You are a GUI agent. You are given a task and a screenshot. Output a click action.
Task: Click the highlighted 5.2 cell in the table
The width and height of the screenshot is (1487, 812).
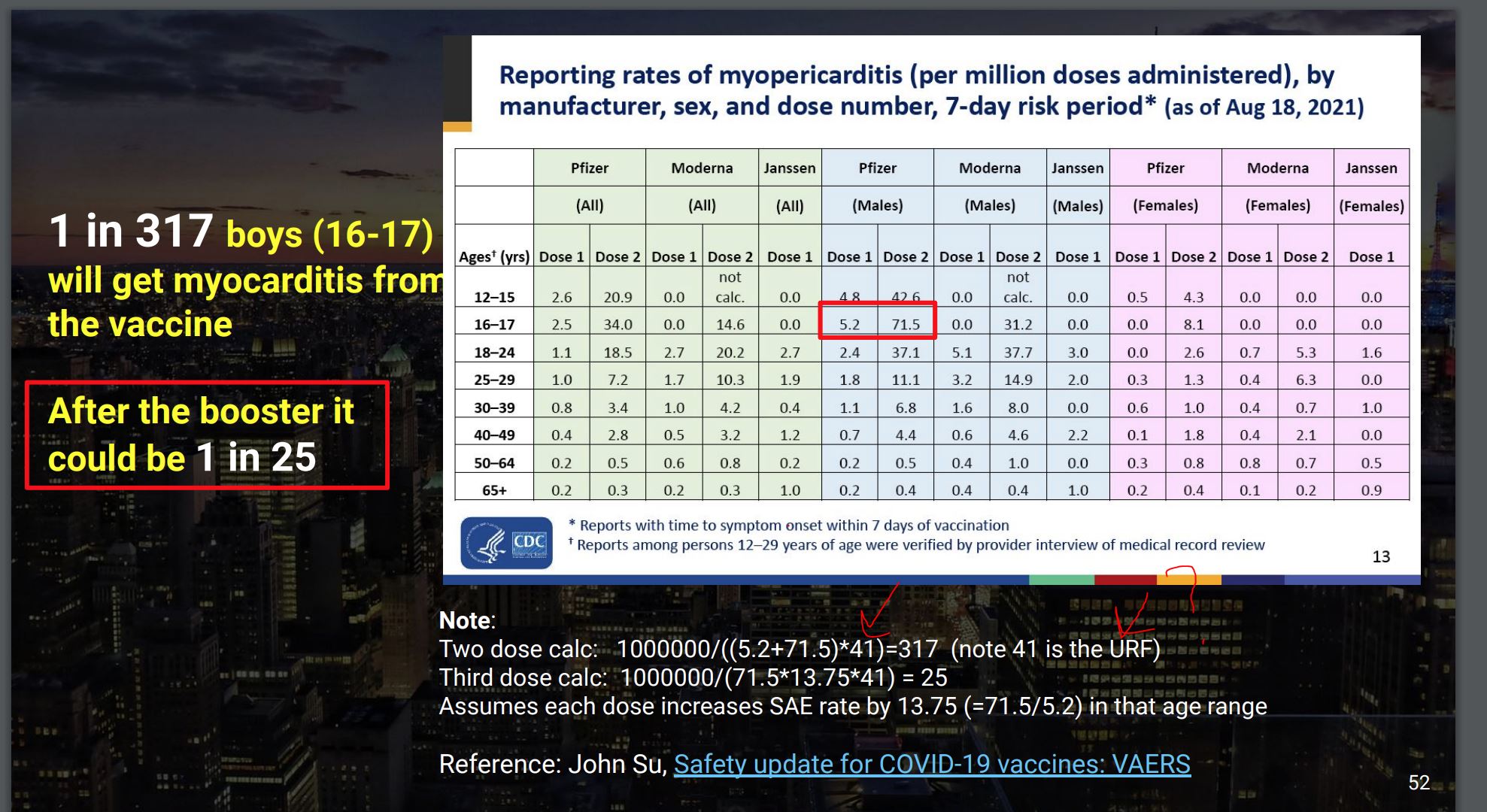click(849, 325)
